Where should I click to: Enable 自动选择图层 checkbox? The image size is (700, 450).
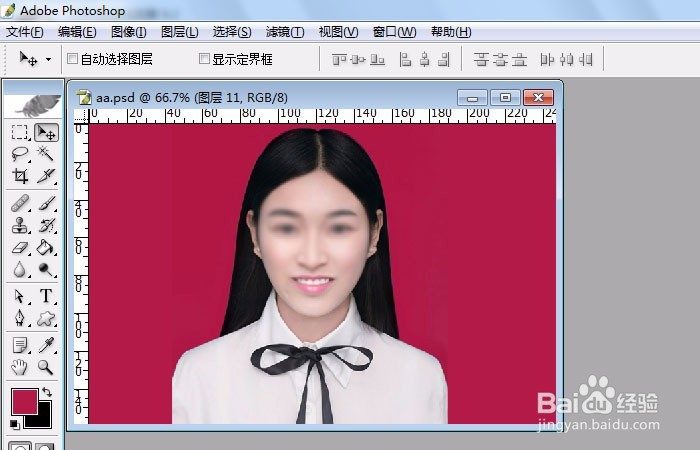pyautogui.click(x=72, y=58)
